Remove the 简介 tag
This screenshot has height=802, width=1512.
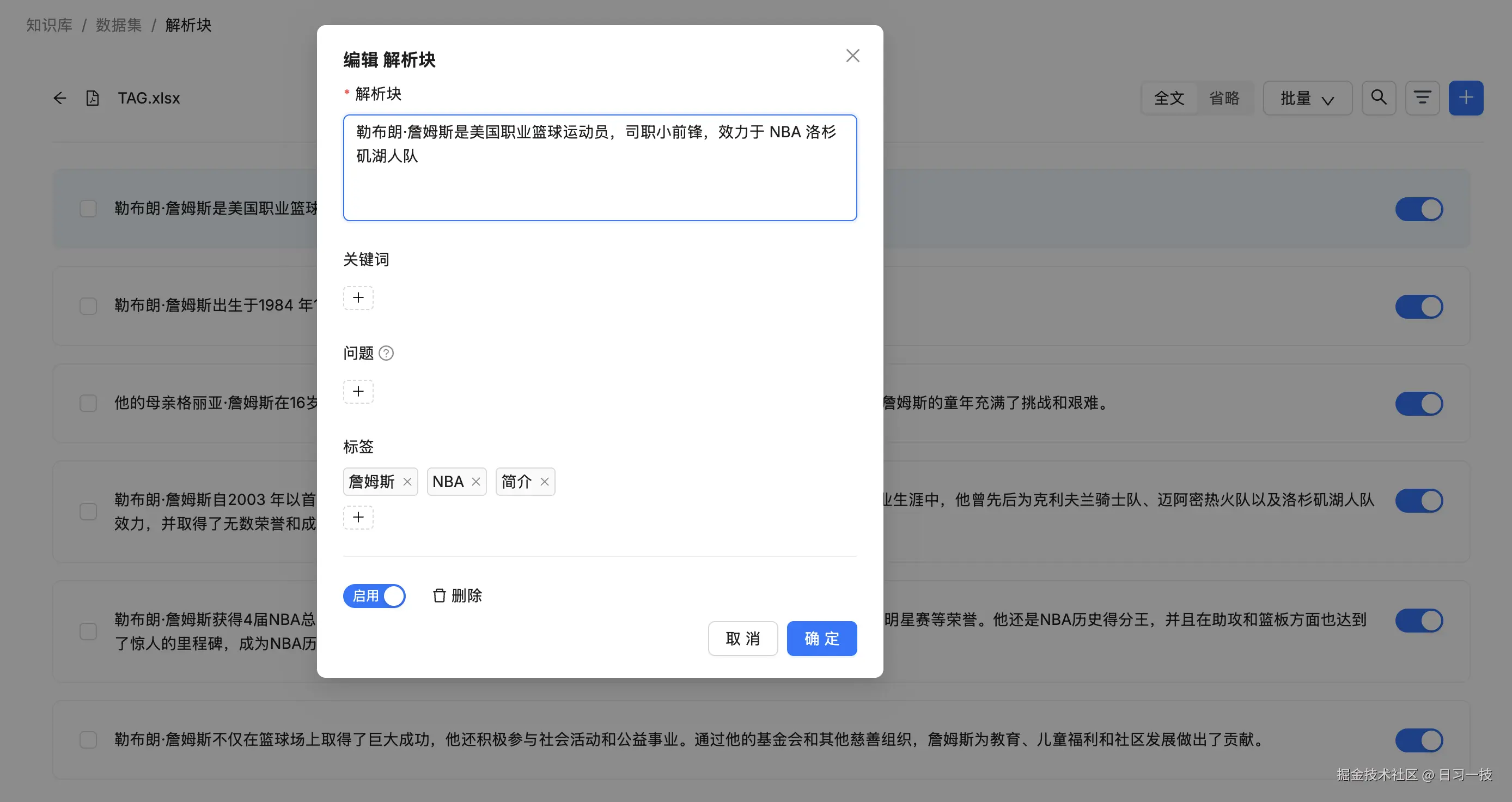545,482
